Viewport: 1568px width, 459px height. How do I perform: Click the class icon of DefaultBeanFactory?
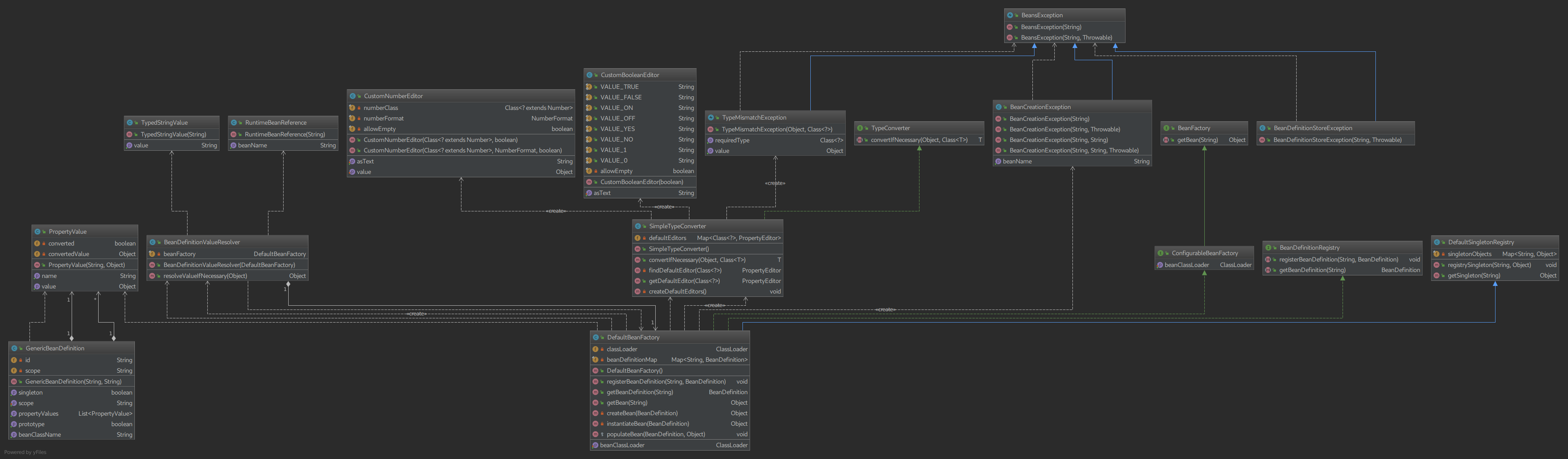click(x=596, y=337)
